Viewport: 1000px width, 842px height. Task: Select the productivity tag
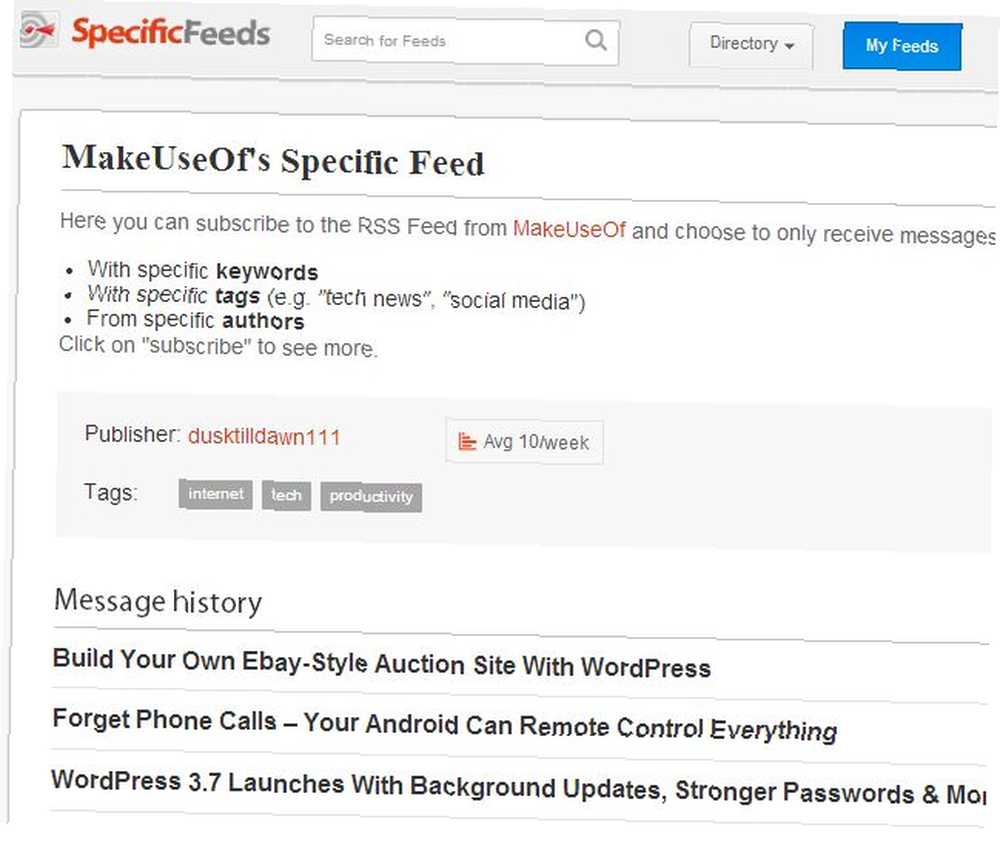coord(371,497)
